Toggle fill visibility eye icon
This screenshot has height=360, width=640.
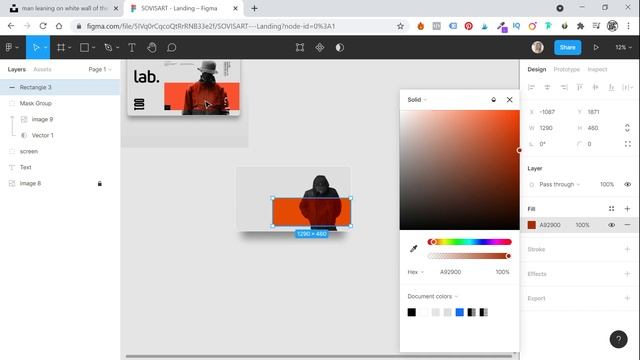(x=611, y=225)
